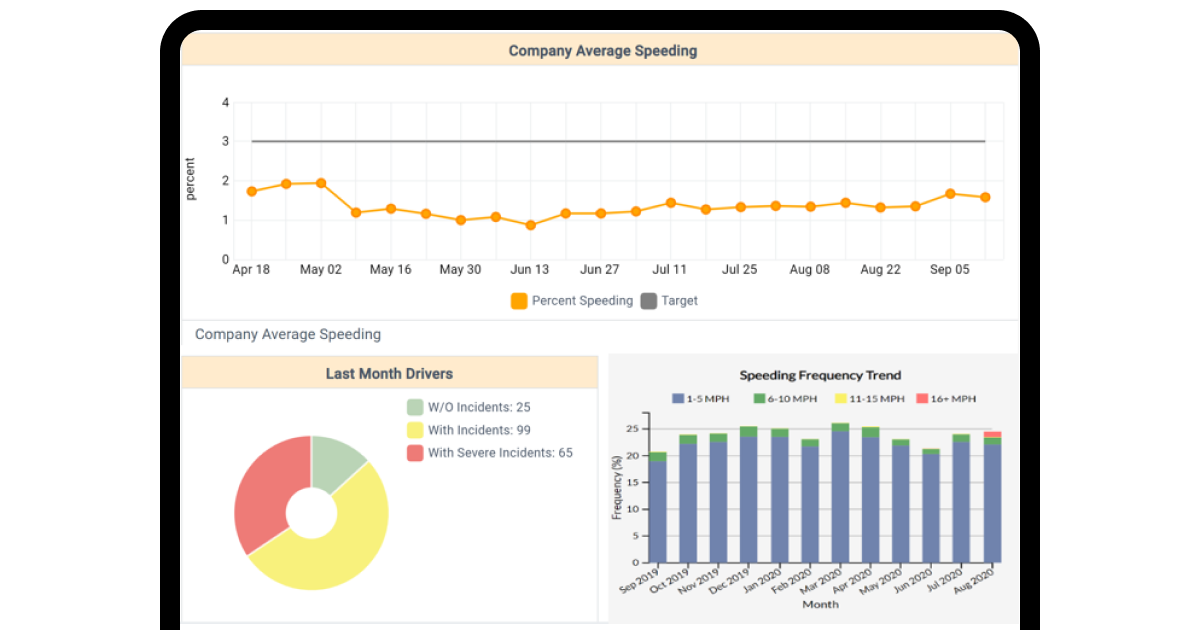Screen dimensions: 1200x630
Task: Click the Month x-axis title
Action: coord(820,604)
